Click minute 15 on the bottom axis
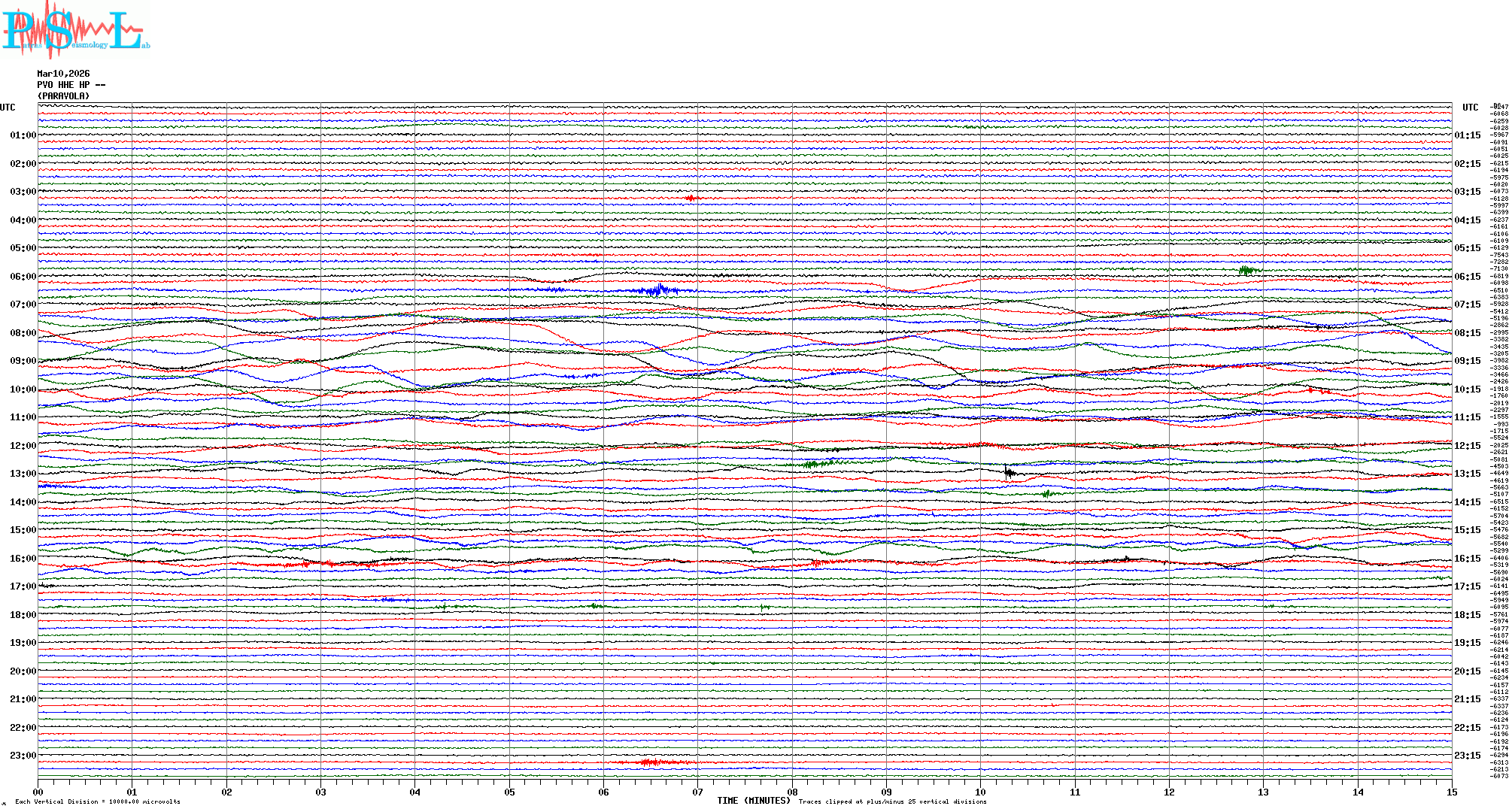Image resolution: width=1512 pixels, height=812 pixels. tap(1451, 792)
